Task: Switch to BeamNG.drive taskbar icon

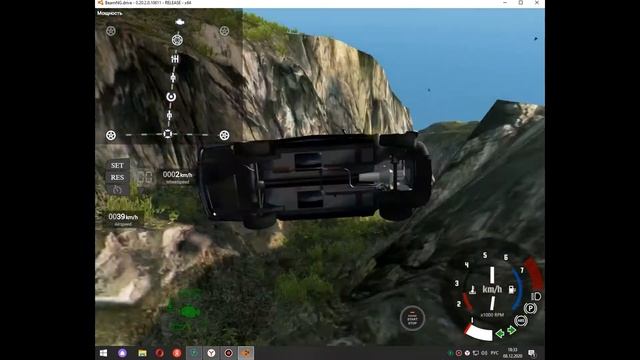Action: [246, 353]
